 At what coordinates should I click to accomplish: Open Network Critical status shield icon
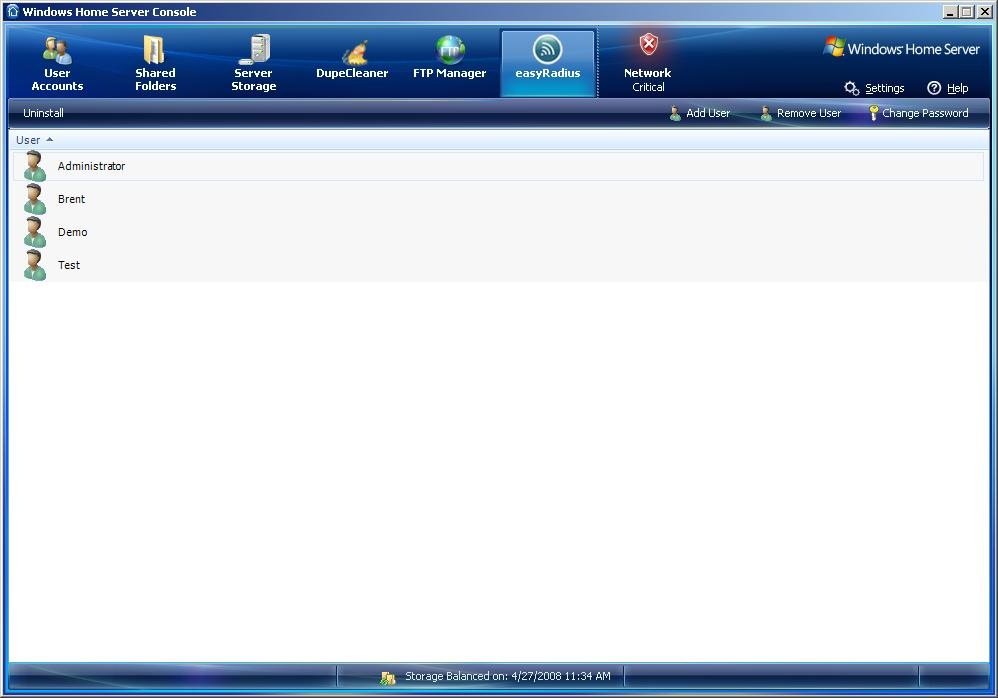click(x=648, y=45)
